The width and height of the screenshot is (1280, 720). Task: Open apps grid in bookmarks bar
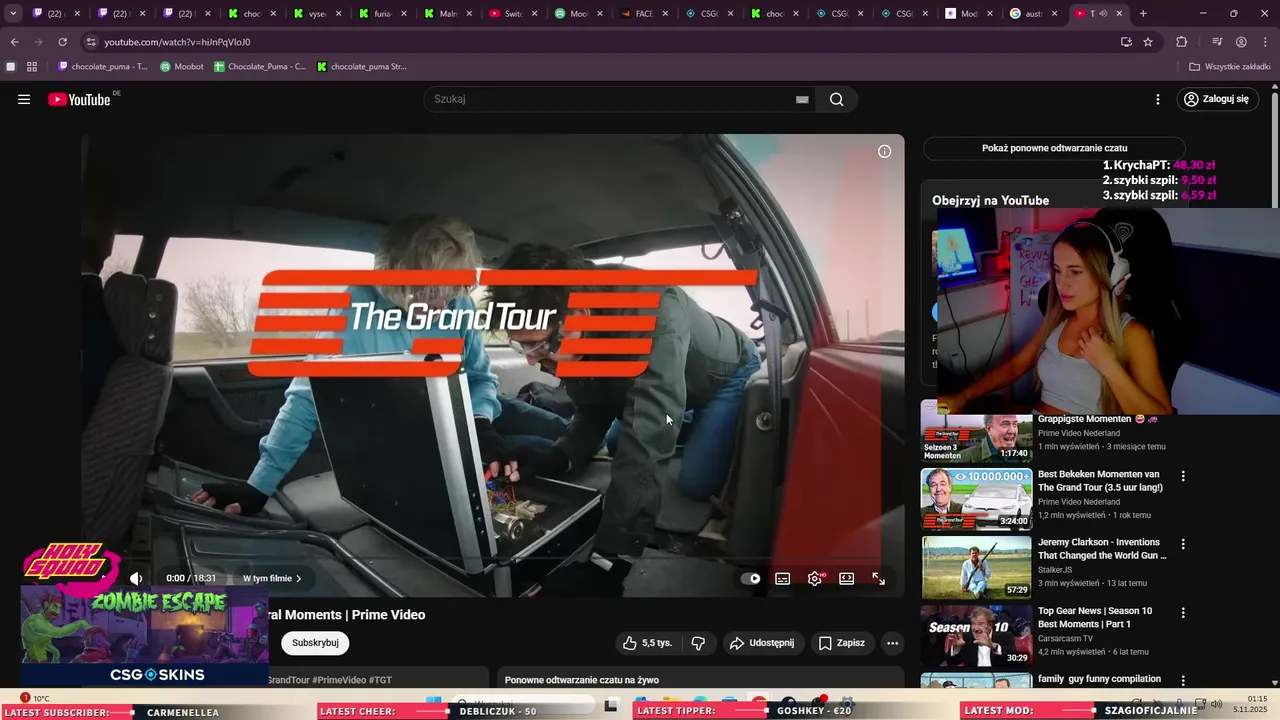click(x=32, y=67)
